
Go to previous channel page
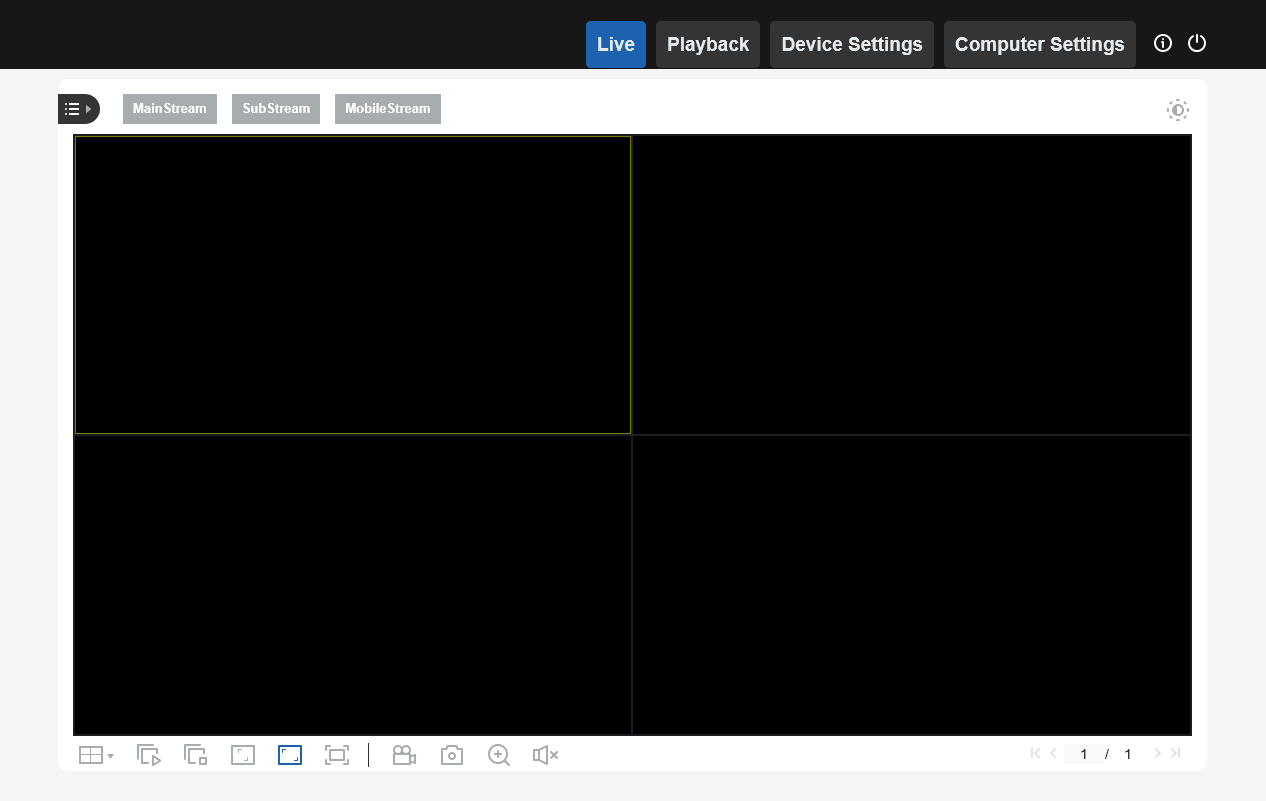point(1053,753)
